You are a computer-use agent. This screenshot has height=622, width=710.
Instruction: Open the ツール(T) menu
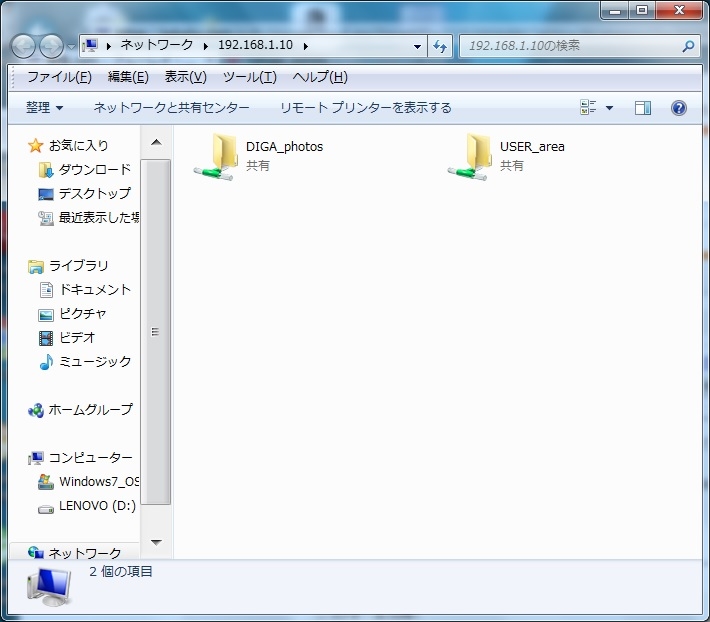pos(249,77)
